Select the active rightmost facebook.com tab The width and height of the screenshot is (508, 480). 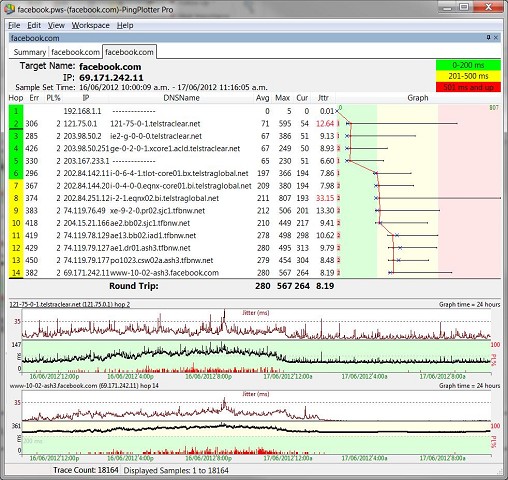[x=129, y=52]
